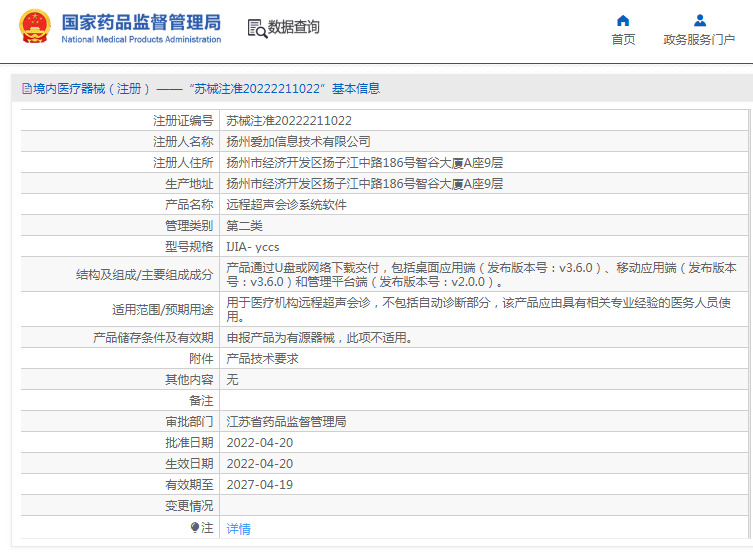753x558 pixels.
Task: Click product name 远程超声会诊系统软件
Action: click(286, 205)
